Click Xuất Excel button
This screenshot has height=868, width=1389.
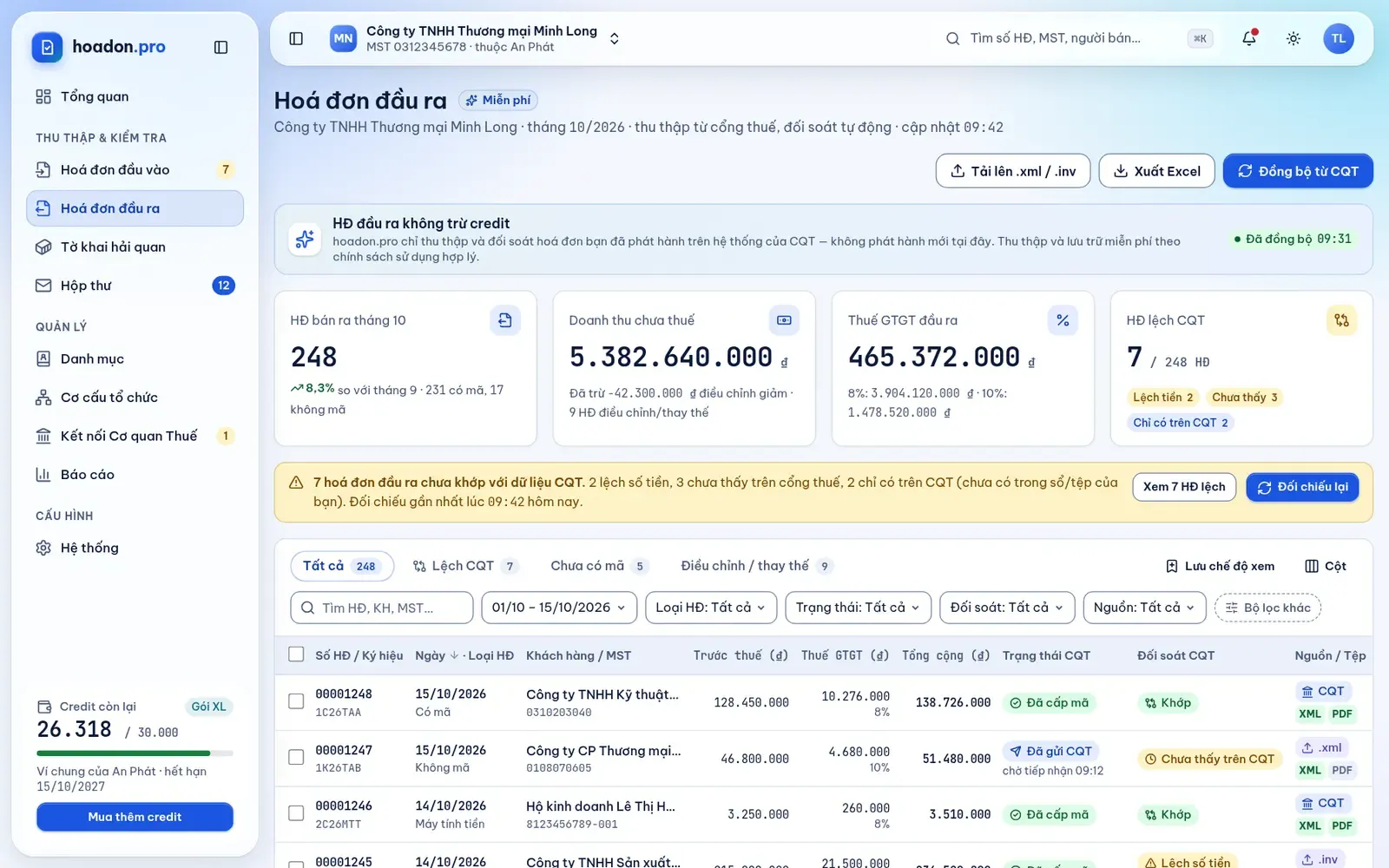pos(1157,171)
